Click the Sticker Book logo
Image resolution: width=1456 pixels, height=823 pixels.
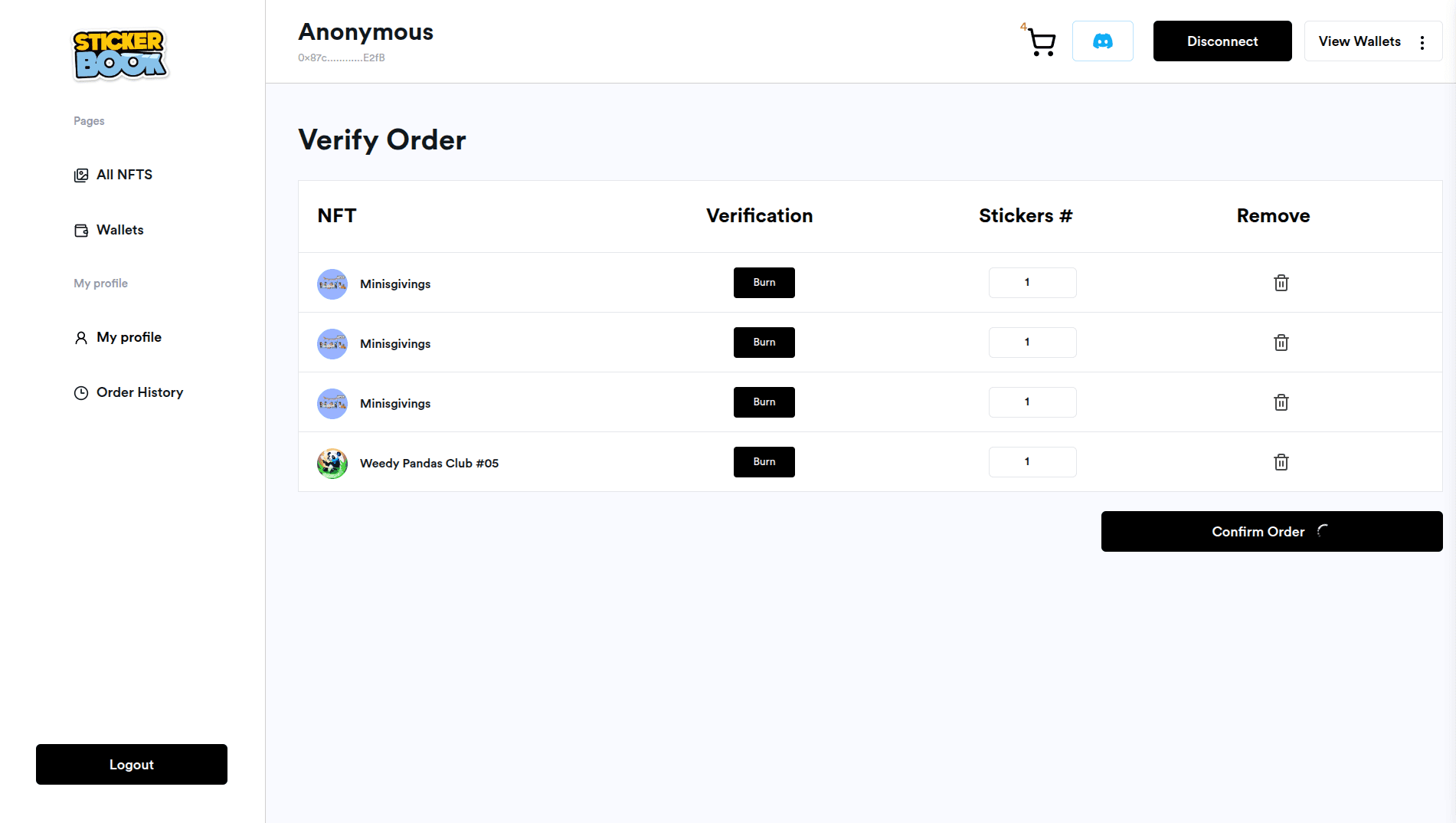120,54
